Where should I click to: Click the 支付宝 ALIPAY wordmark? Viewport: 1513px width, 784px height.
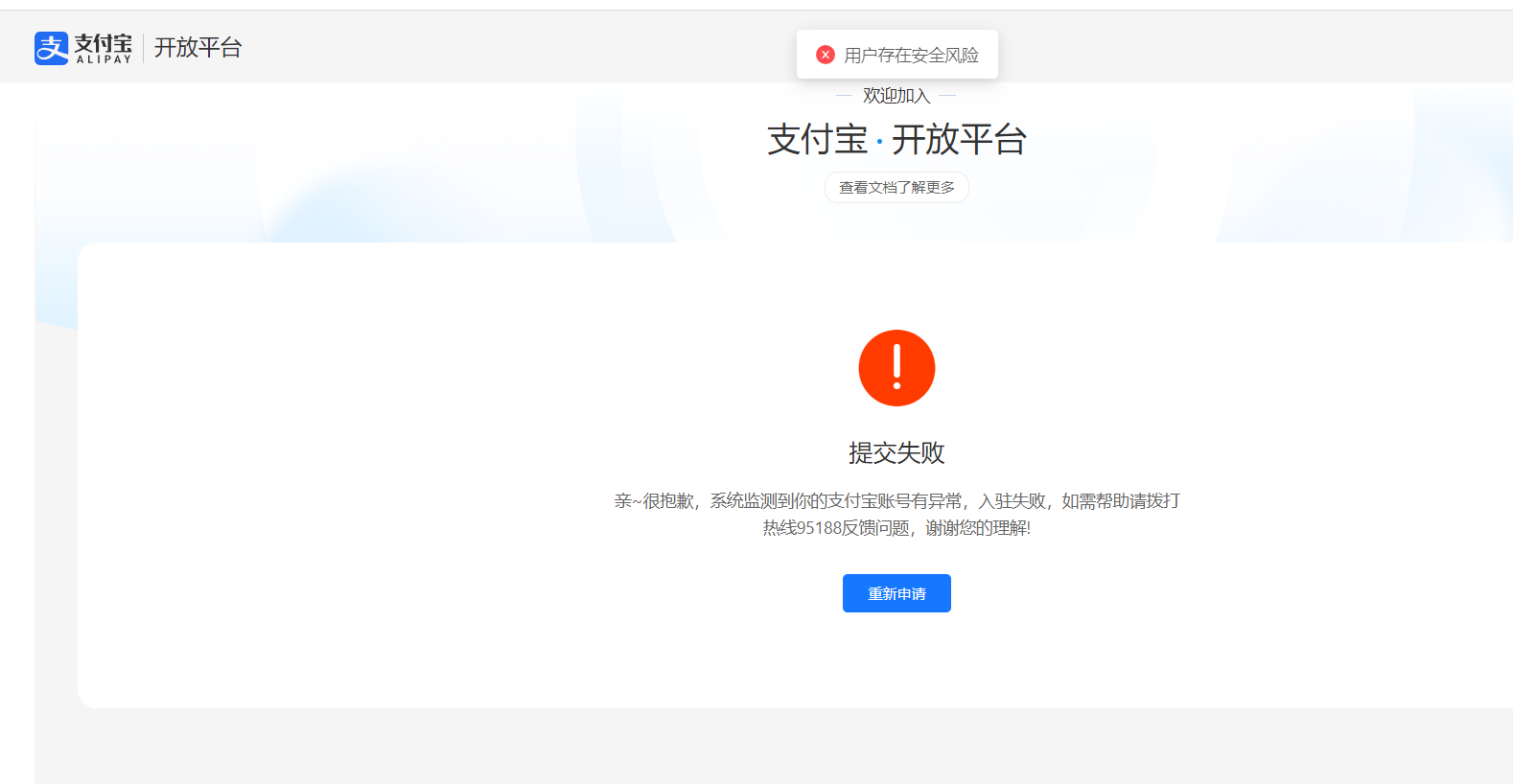104,48
